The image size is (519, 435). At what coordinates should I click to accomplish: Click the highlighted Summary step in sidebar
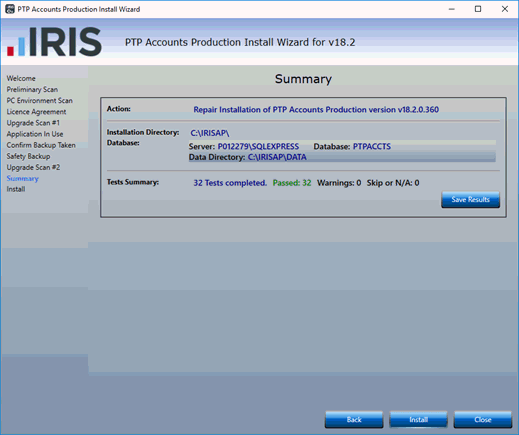22,178
